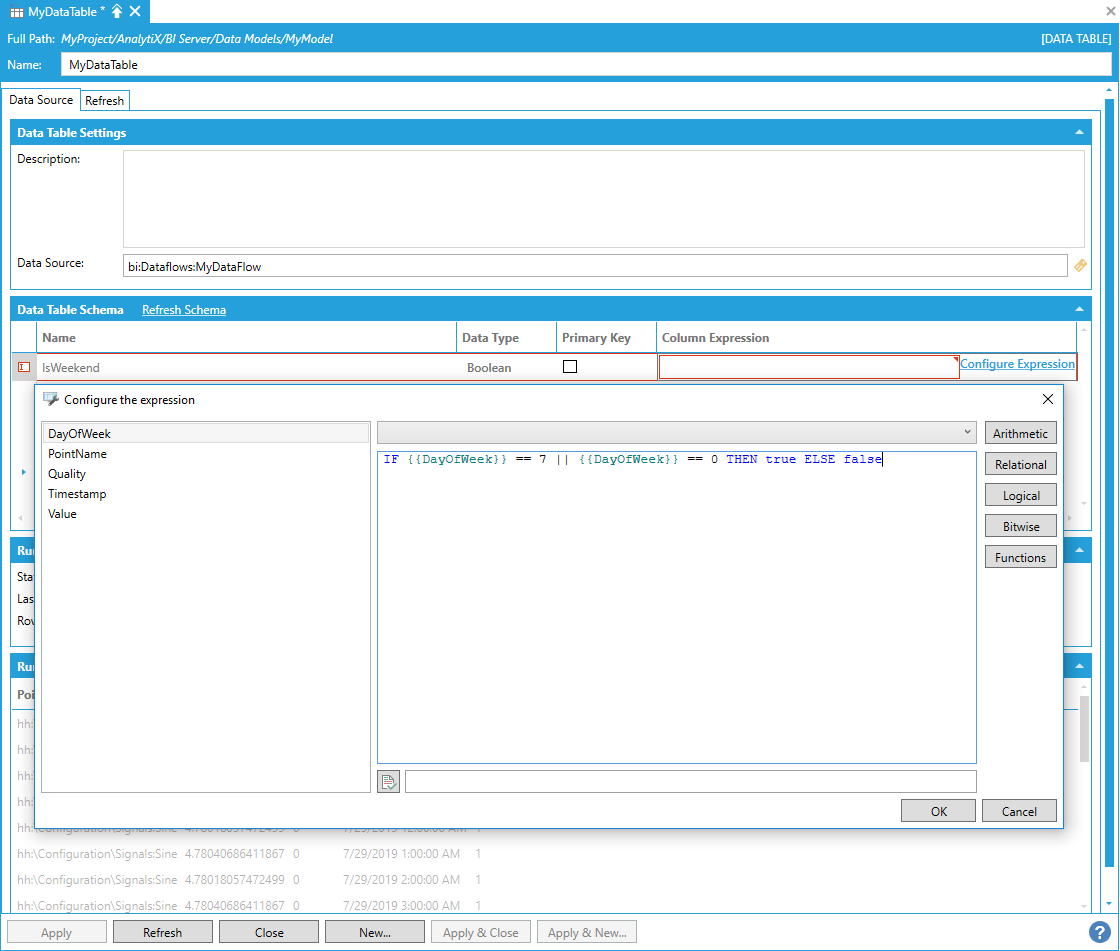Toggle the Primary Key checkbox for IsWeekend
The height and width of the screenshot is (951, 1120).
pyautogui.click(x=570, y=367)
